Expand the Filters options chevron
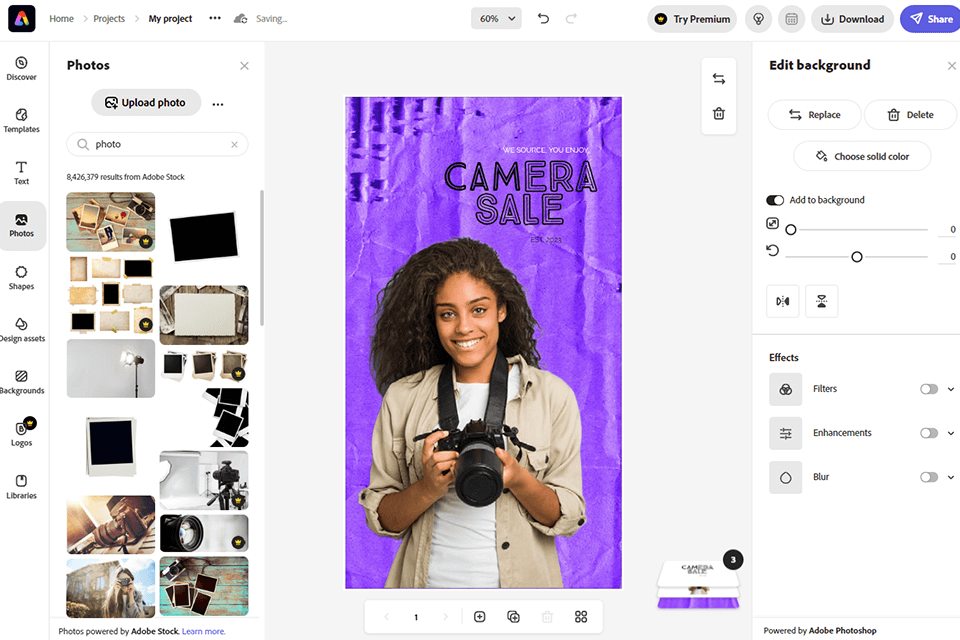 (951, 389)
